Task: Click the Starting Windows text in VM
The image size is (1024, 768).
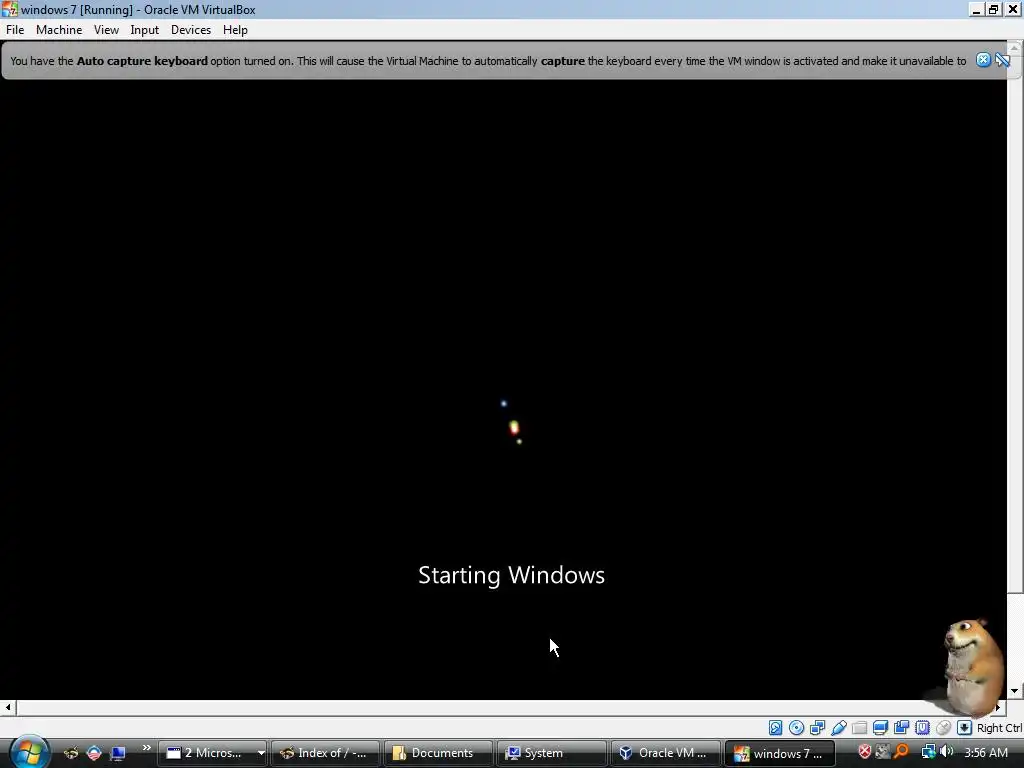Action: pyautogui.click(x=511, y=575)
